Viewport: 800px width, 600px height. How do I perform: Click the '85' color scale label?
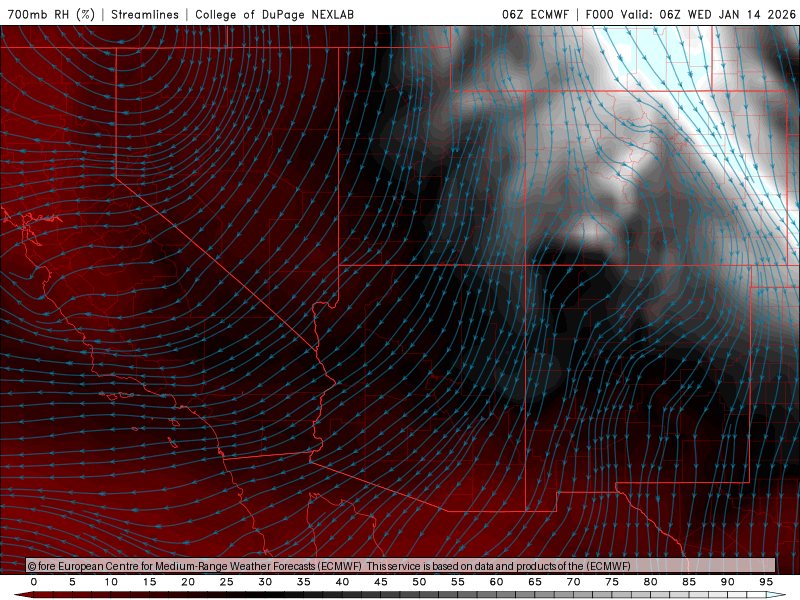[x=689, y=582]
